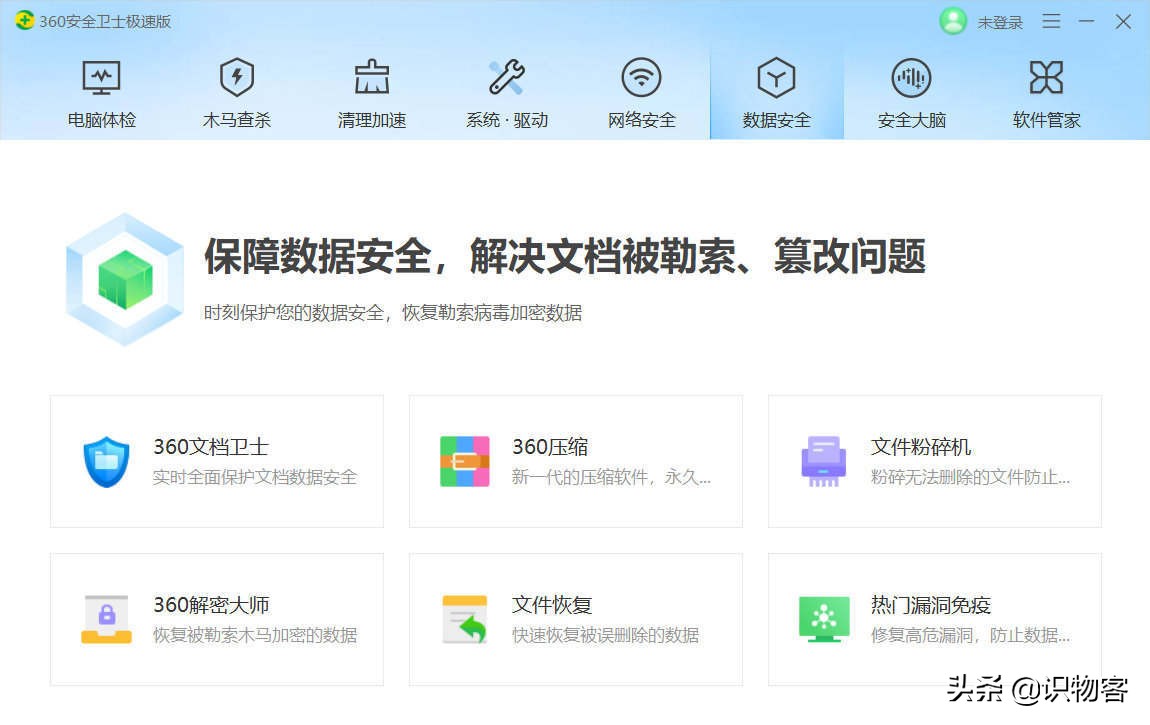The width and height of the screenshot is (1150, 725).
Task: Click the 360文档卫士 blue shield icon
Action: click(105, 460)
